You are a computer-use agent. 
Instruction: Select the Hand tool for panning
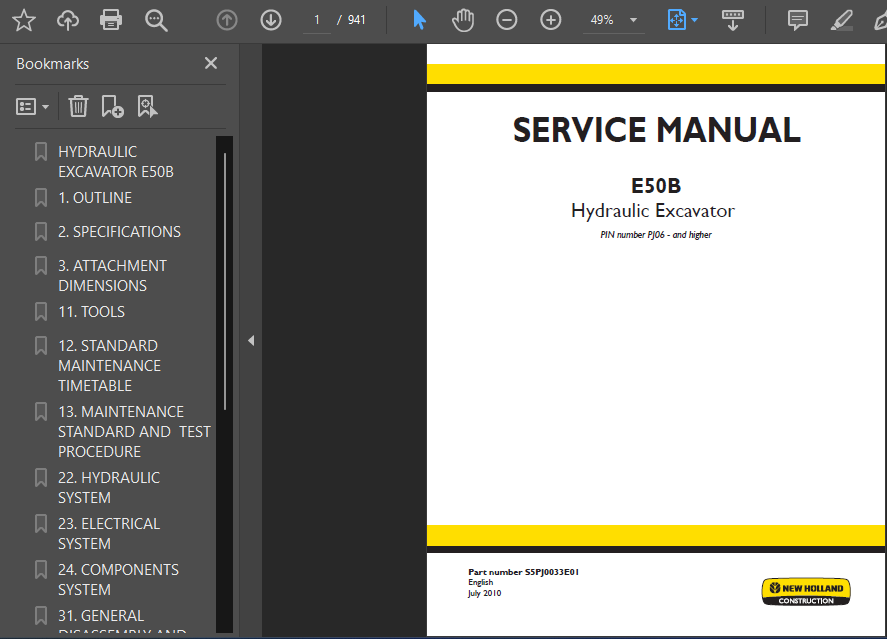coord(463,19)
